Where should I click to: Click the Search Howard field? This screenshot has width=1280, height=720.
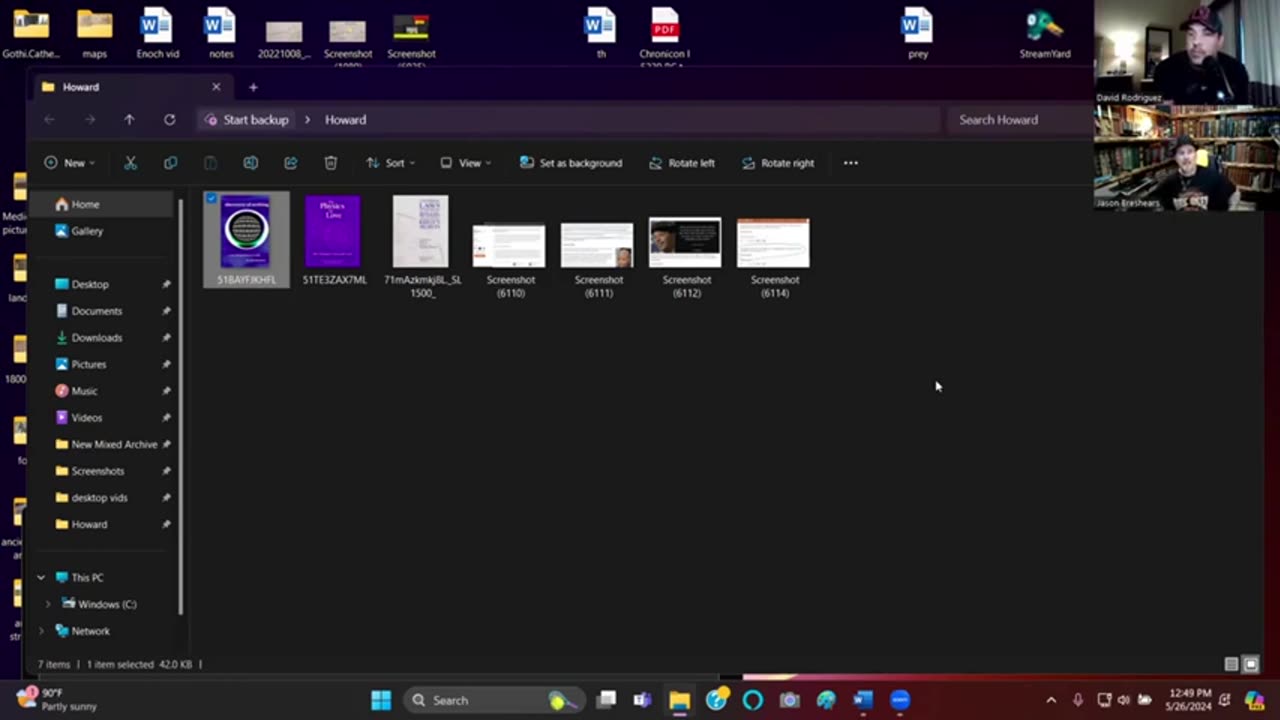1020,120
